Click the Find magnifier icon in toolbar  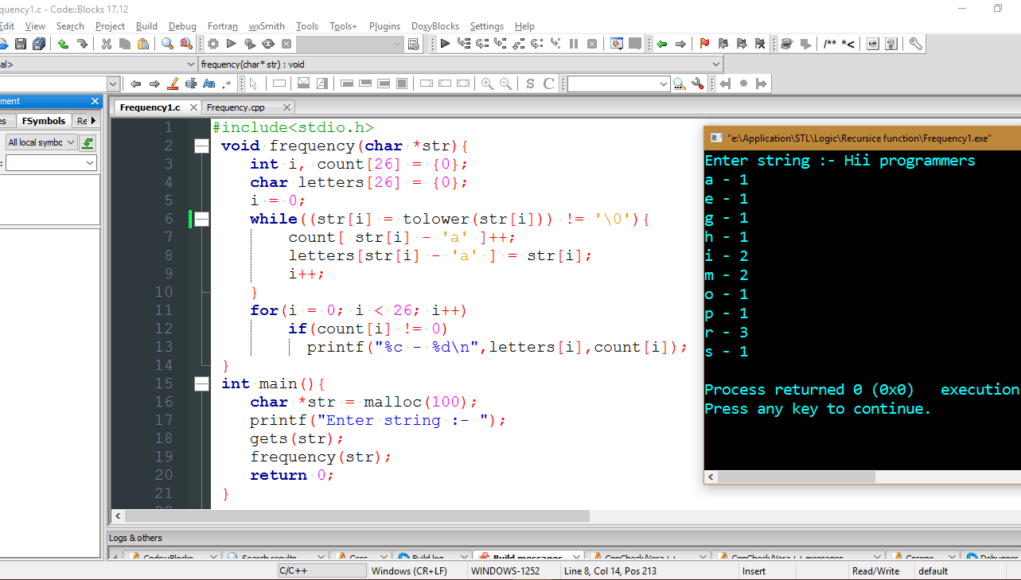click(x=168, y=44)
